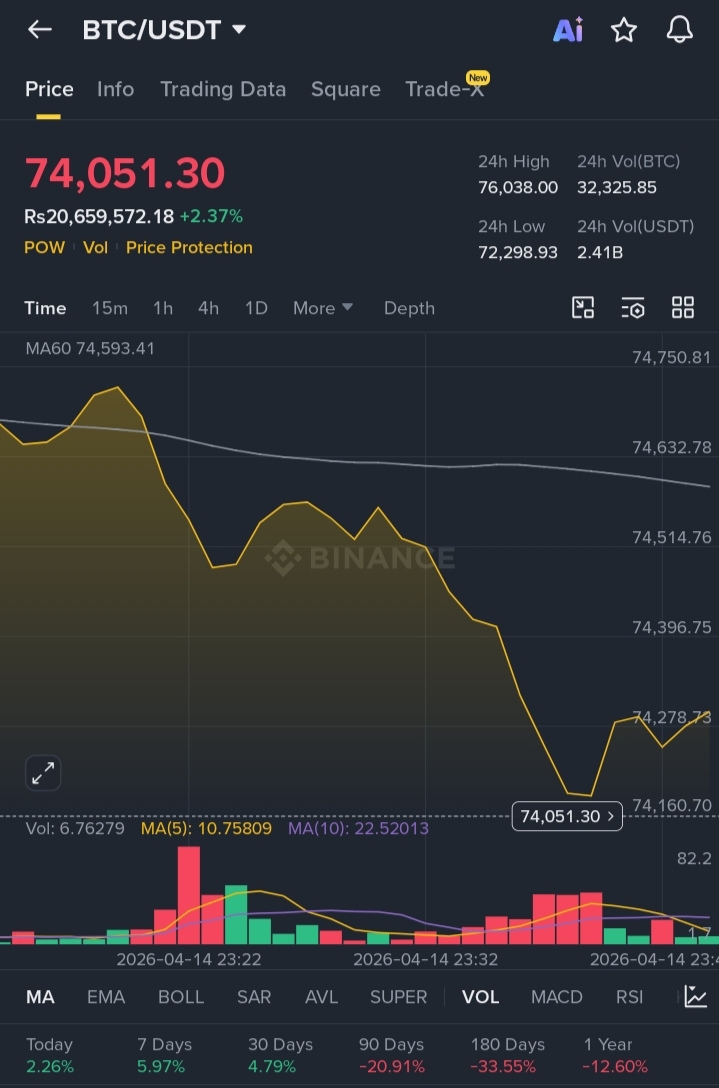Open the Square tab
The image size is (719, 1088).
click(346, 89)
